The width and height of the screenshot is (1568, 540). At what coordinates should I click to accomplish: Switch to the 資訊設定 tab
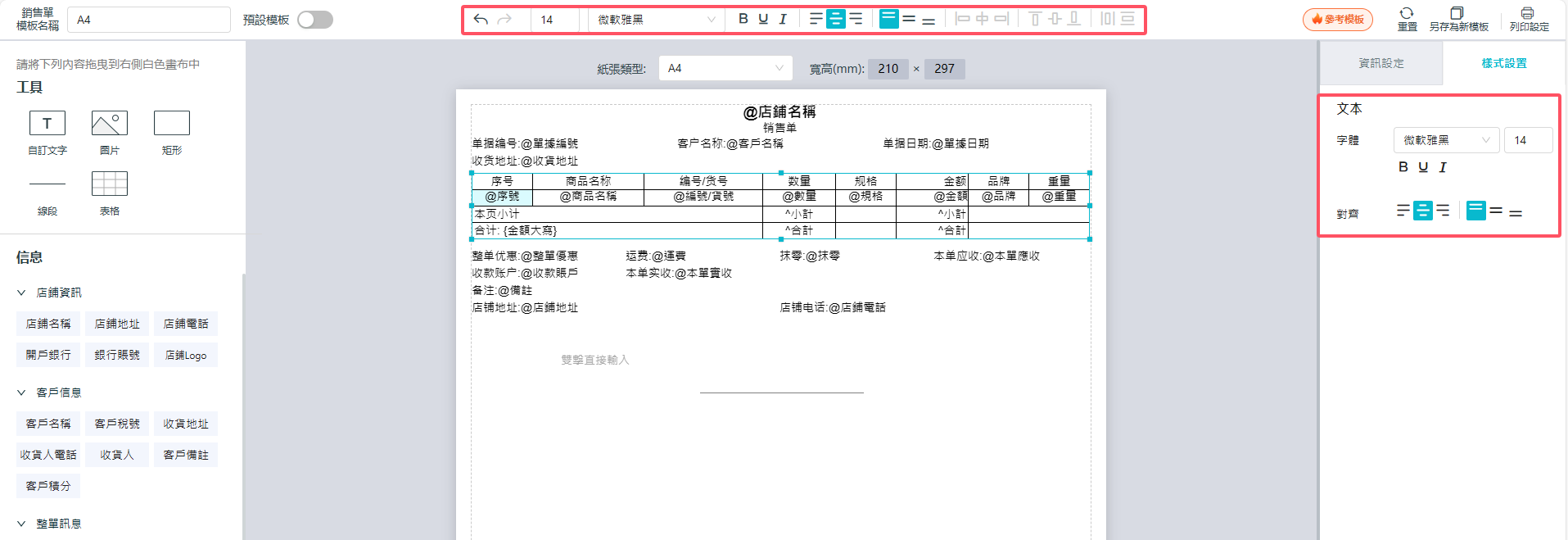tap(1381, 63)
